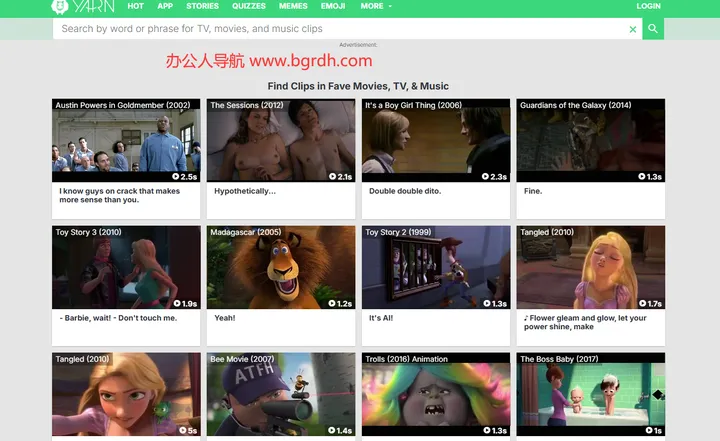The image size is (720, 441).
Task: Play icon on The Sessions 2.1s clip
Action: (332, 176)
